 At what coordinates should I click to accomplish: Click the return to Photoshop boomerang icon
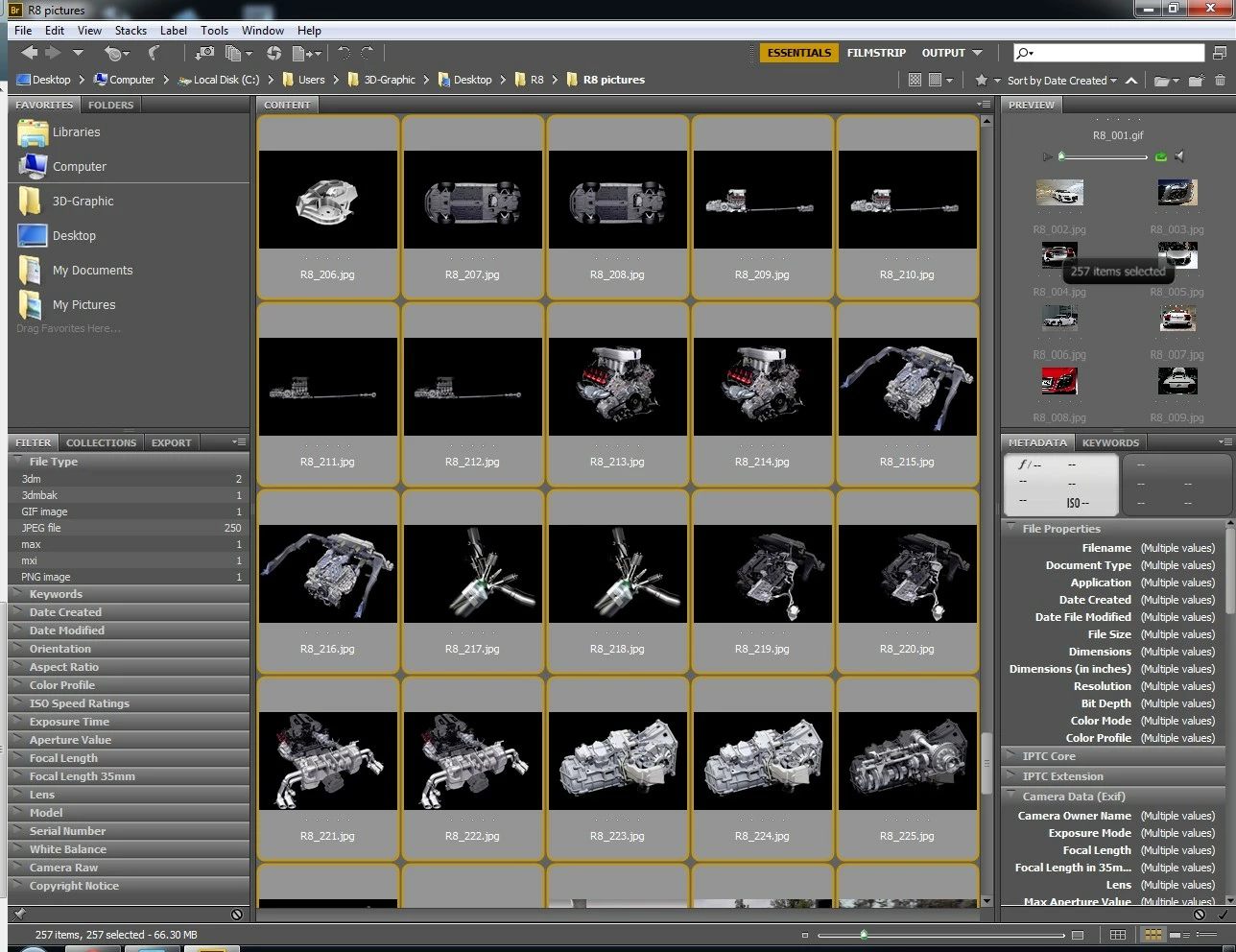click(154, 53)
